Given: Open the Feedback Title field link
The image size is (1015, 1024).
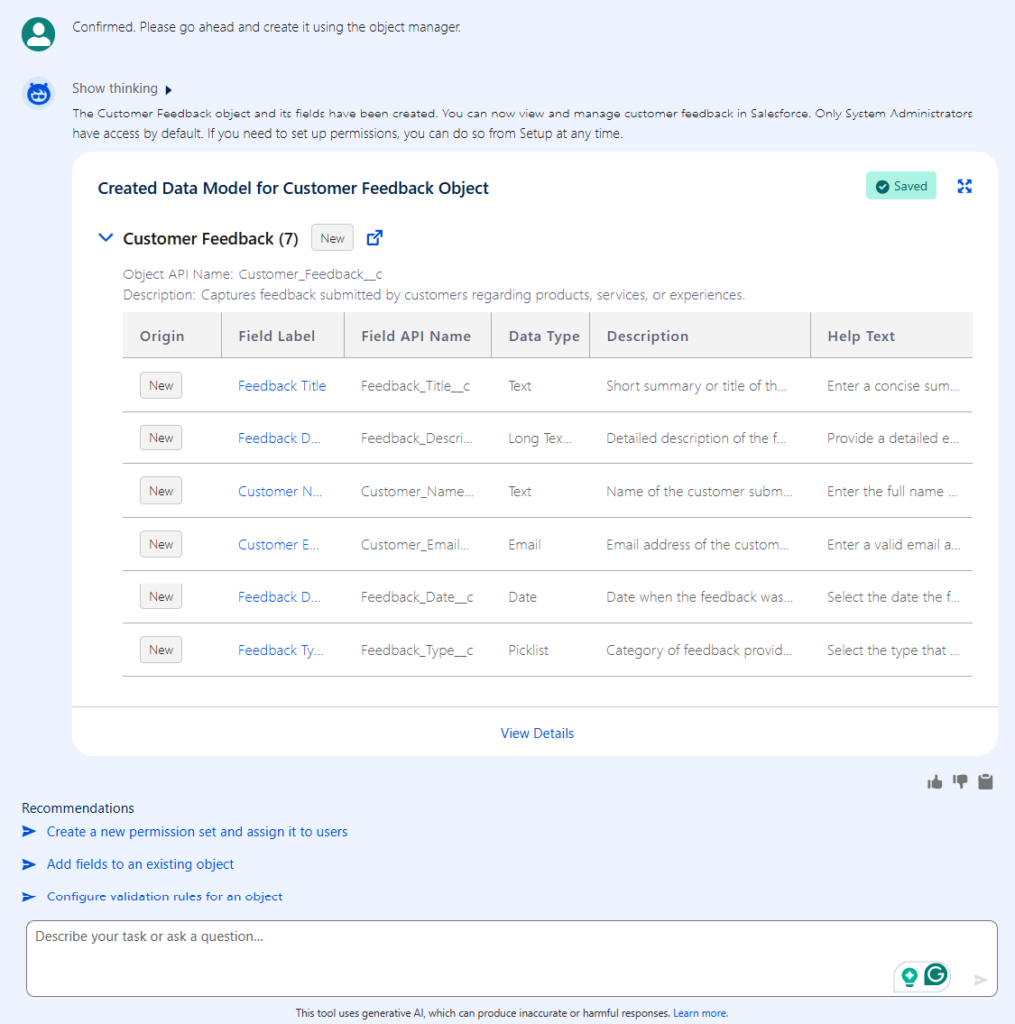Looking at the screenshot, I should click(282, 386).
